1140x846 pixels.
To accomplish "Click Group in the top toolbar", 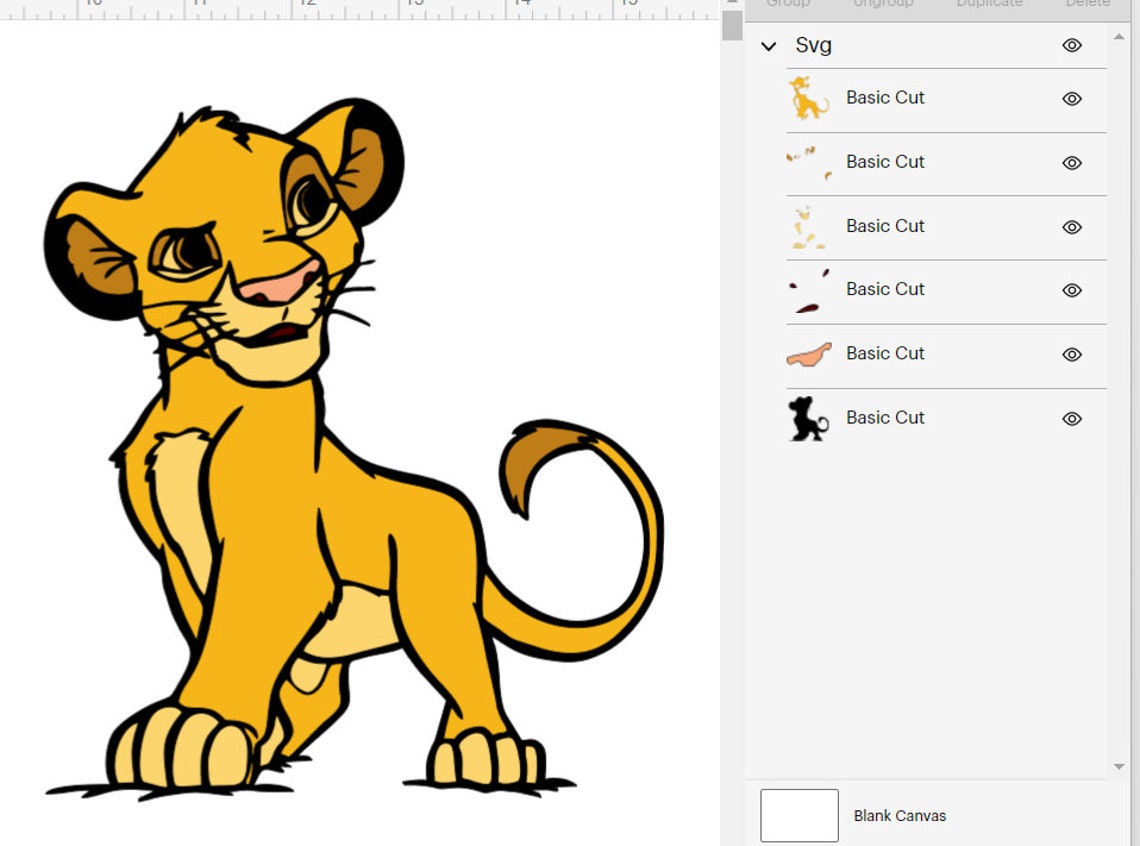I will pos(789,5).
